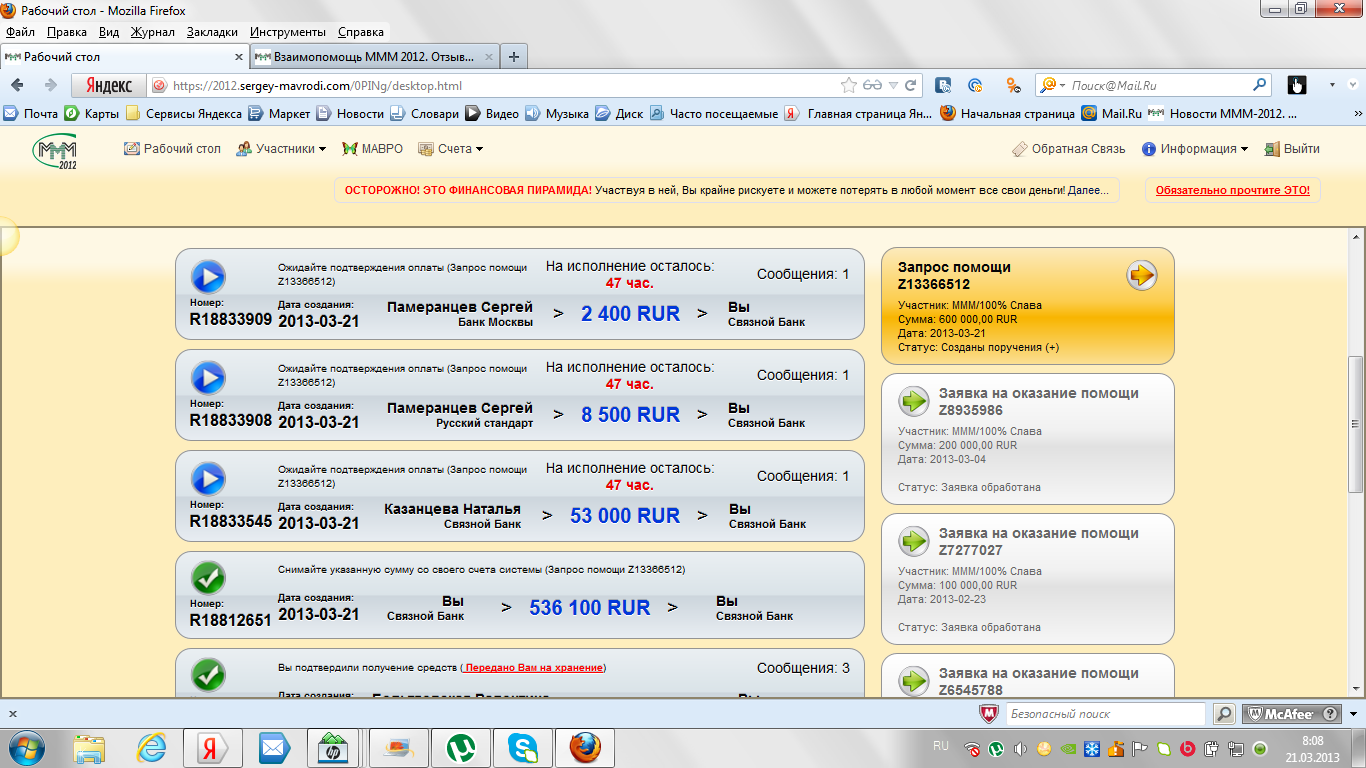This screenshot has width=1366, height=768.
Task: Click the Обратная Связь link
Action: [1068, 149]
